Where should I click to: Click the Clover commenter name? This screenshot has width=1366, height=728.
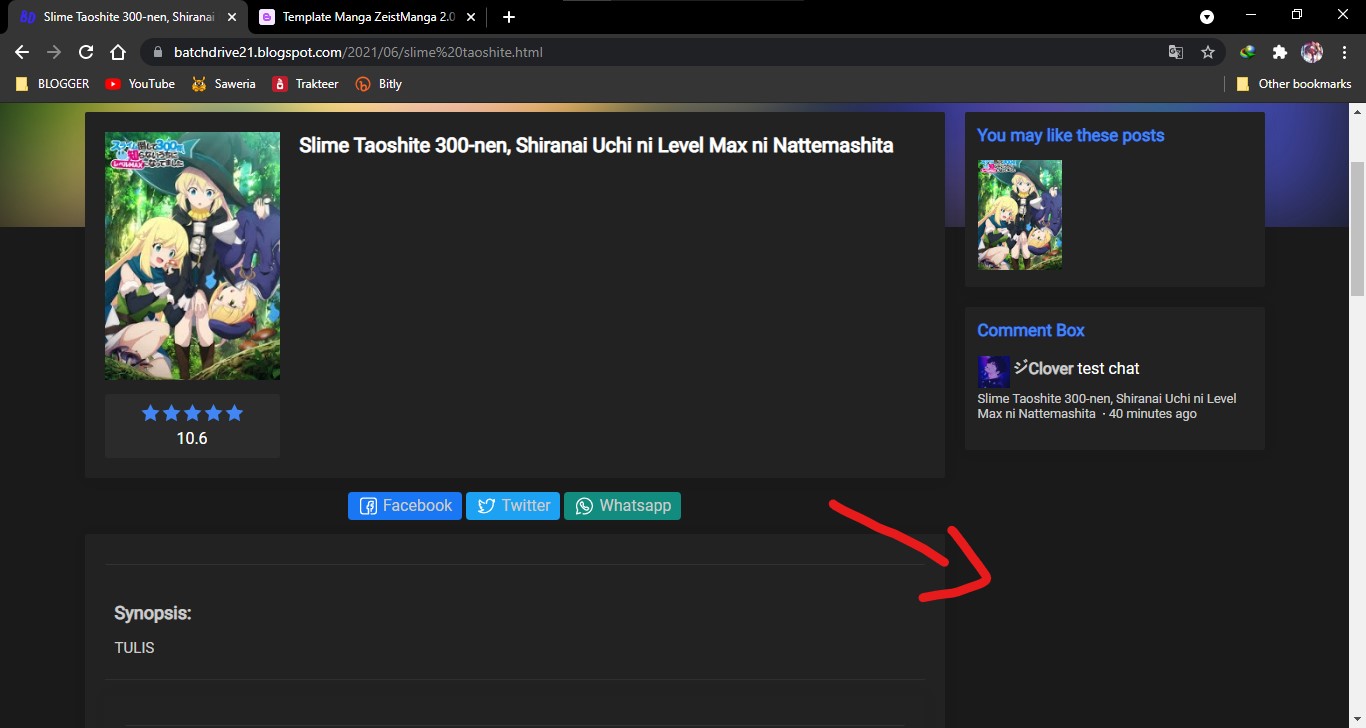pos(1044,368)
